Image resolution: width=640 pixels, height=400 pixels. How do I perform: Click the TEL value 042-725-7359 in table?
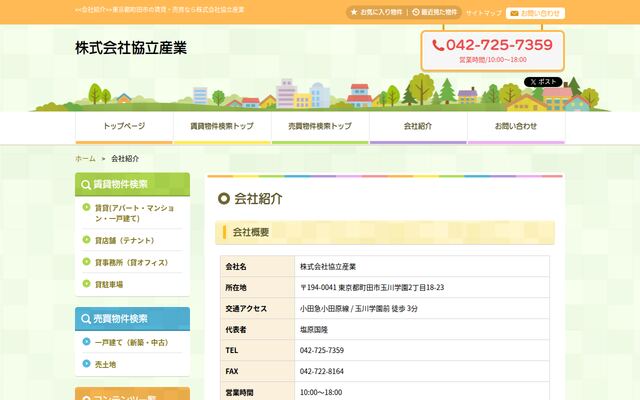point(322,350)
